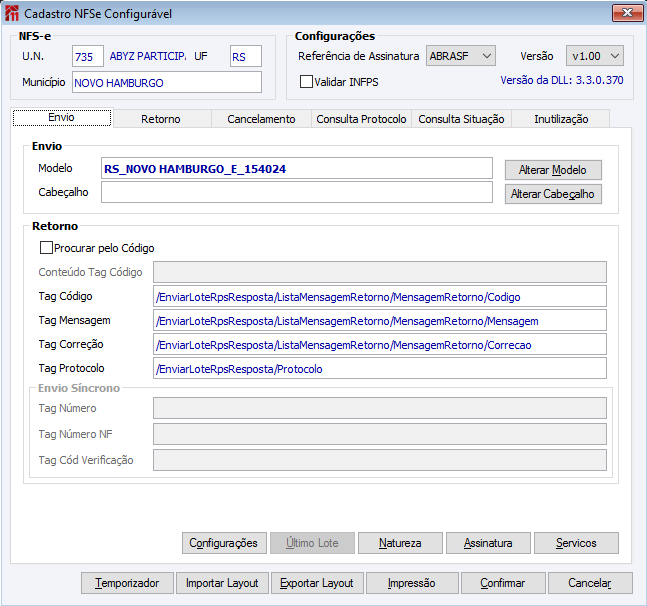Focus the Tag Correção input field
Viewport: 647px width, 606px height.
point(380,344)
